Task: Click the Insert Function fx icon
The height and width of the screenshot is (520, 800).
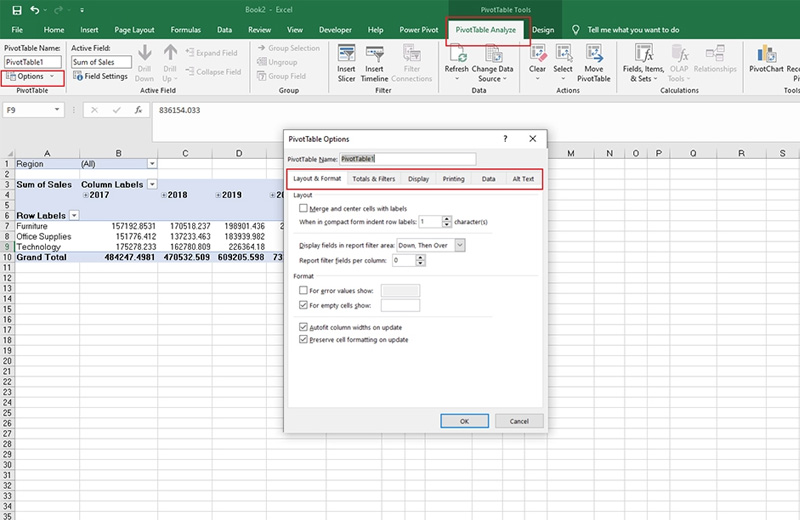Action: tap(138, 110)
